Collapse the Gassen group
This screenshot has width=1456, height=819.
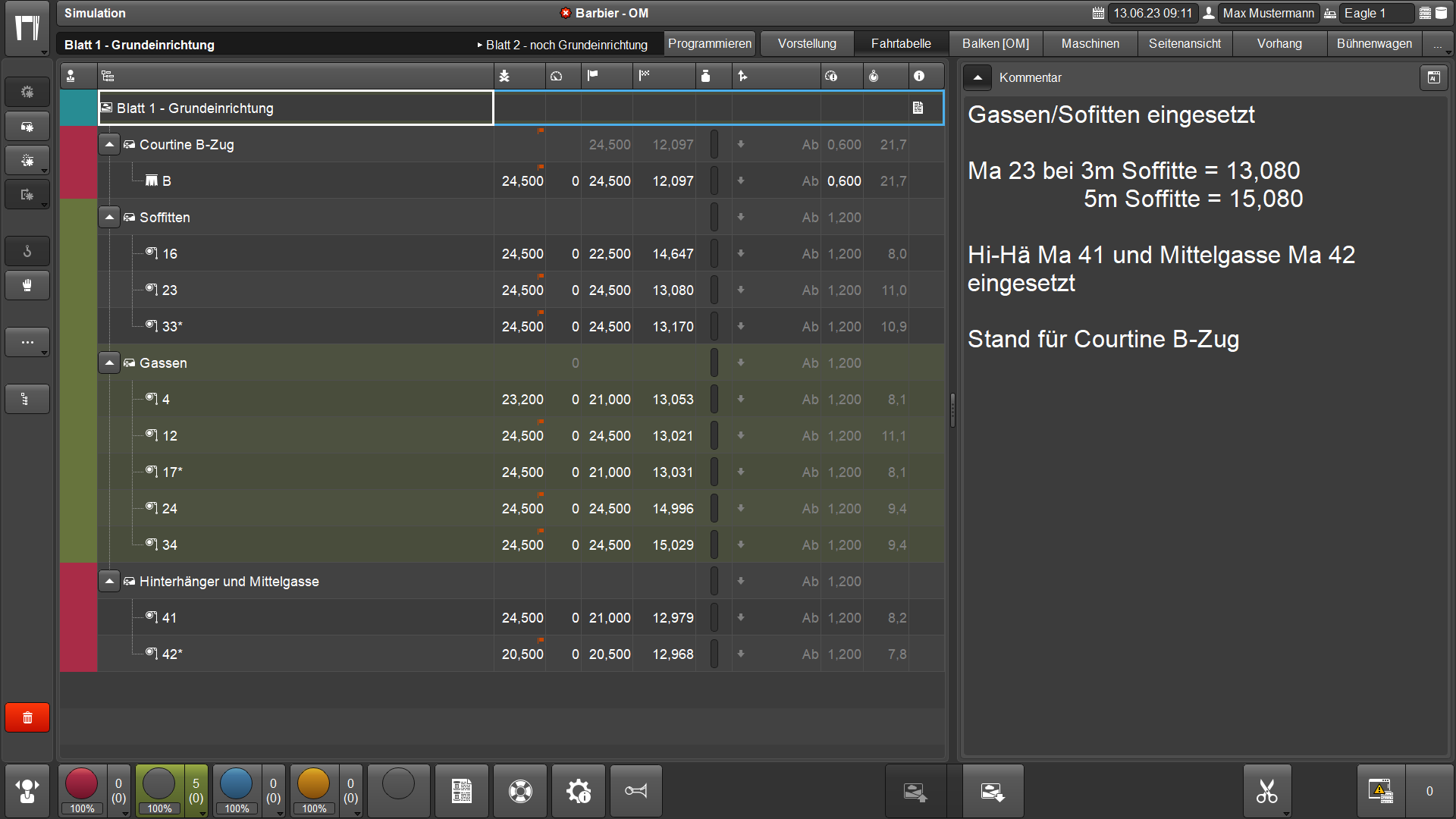[x=109, y=363]
